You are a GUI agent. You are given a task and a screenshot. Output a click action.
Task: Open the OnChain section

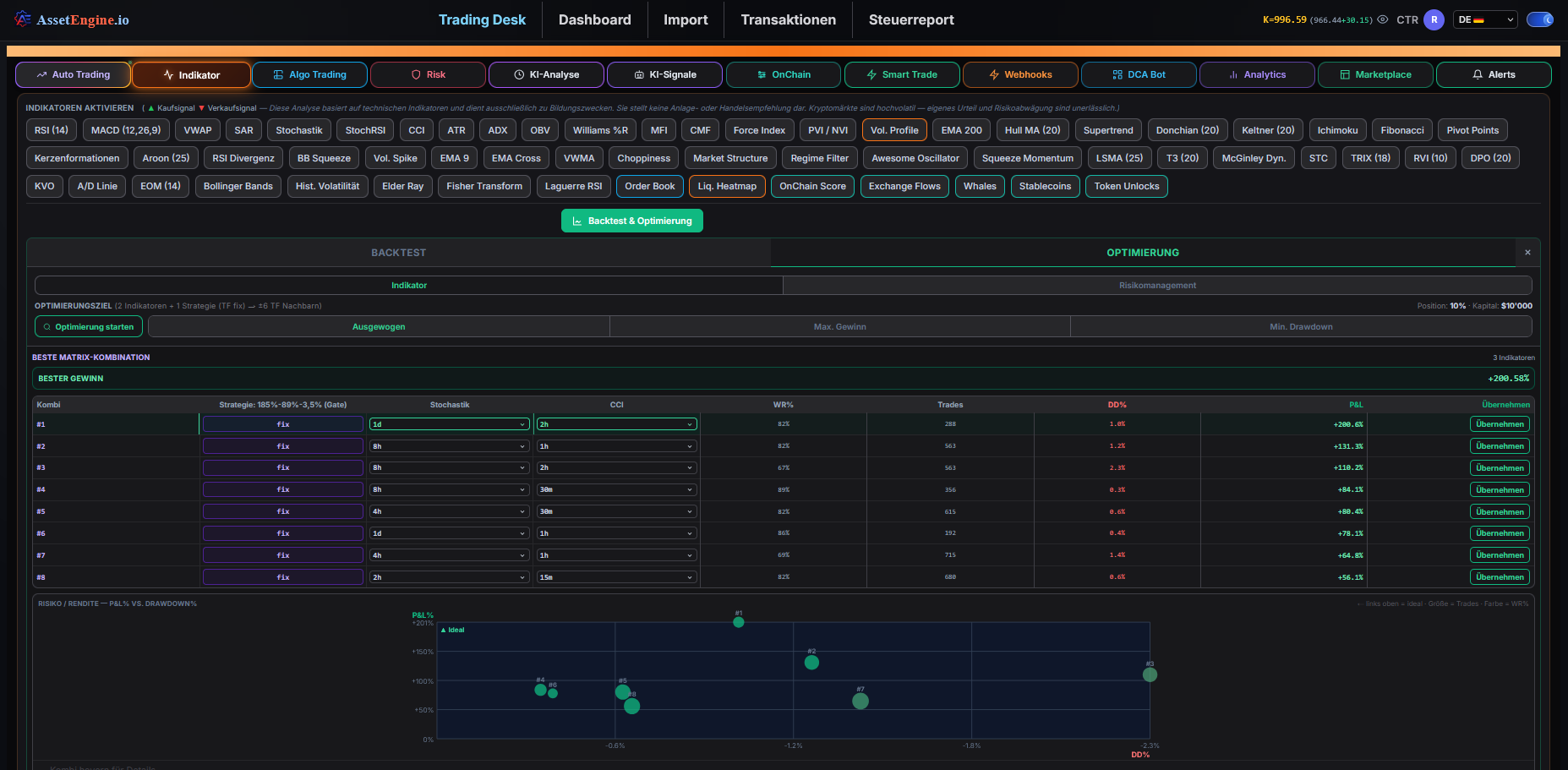[784, 74]
